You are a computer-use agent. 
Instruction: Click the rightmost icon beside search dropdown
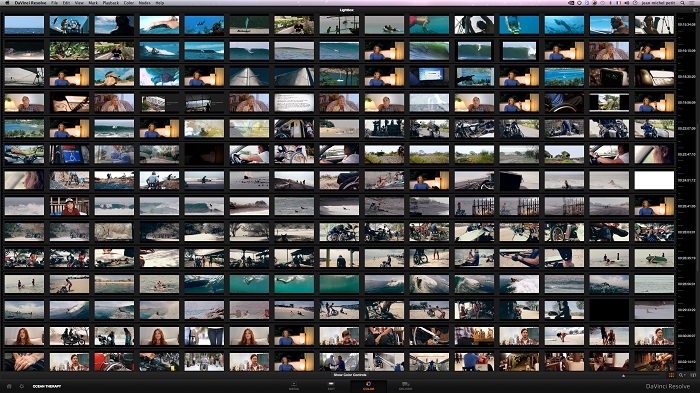point(693,375)
